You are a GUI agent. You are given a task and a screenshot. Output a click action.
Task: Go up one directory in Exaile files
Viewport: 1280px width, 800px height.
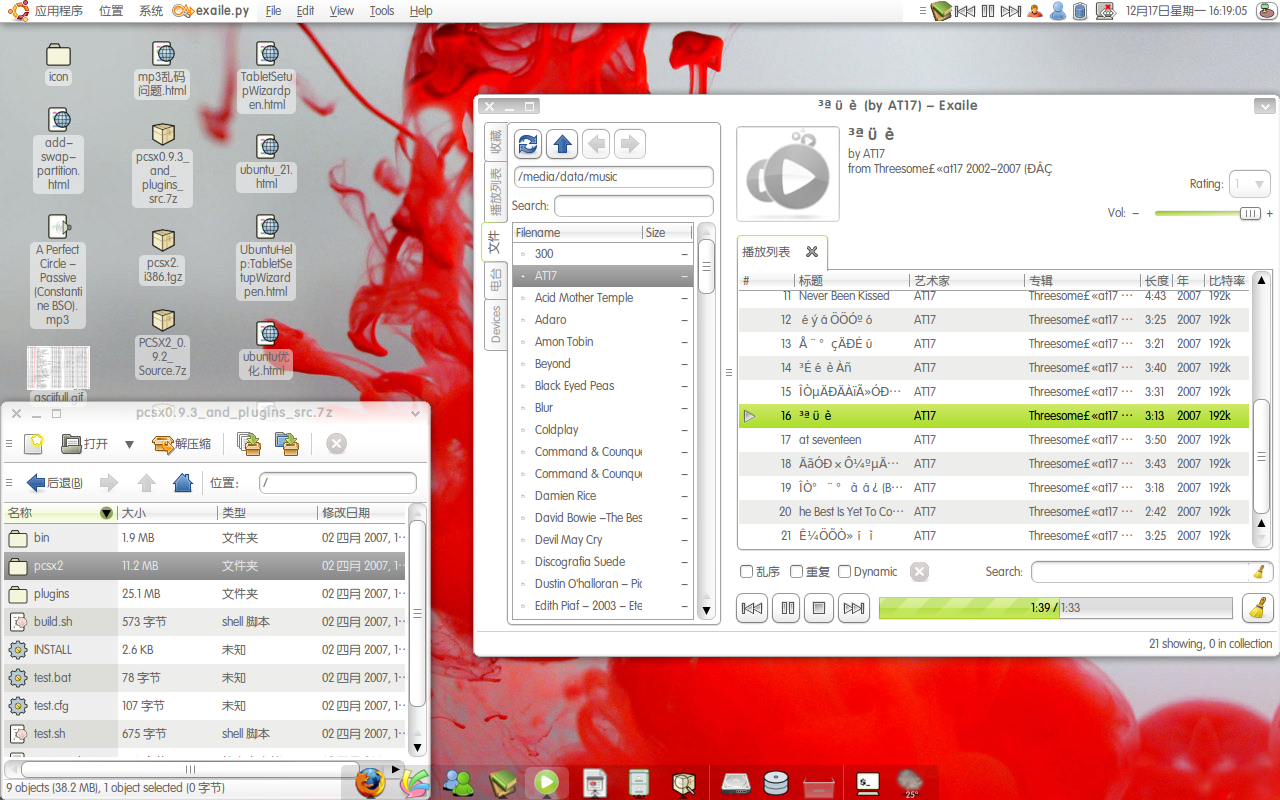562,144
